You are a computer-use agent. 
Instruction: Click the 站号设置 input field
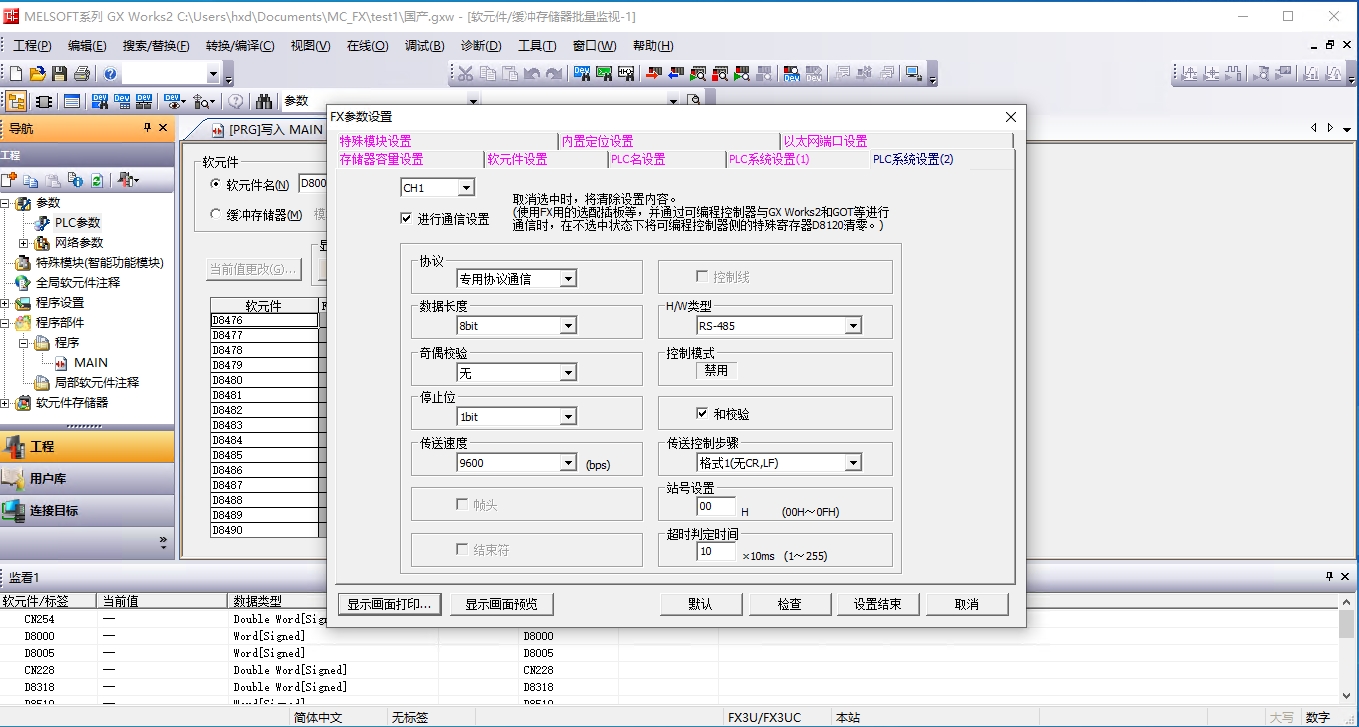pyautogui.click(x=716, y=507)
